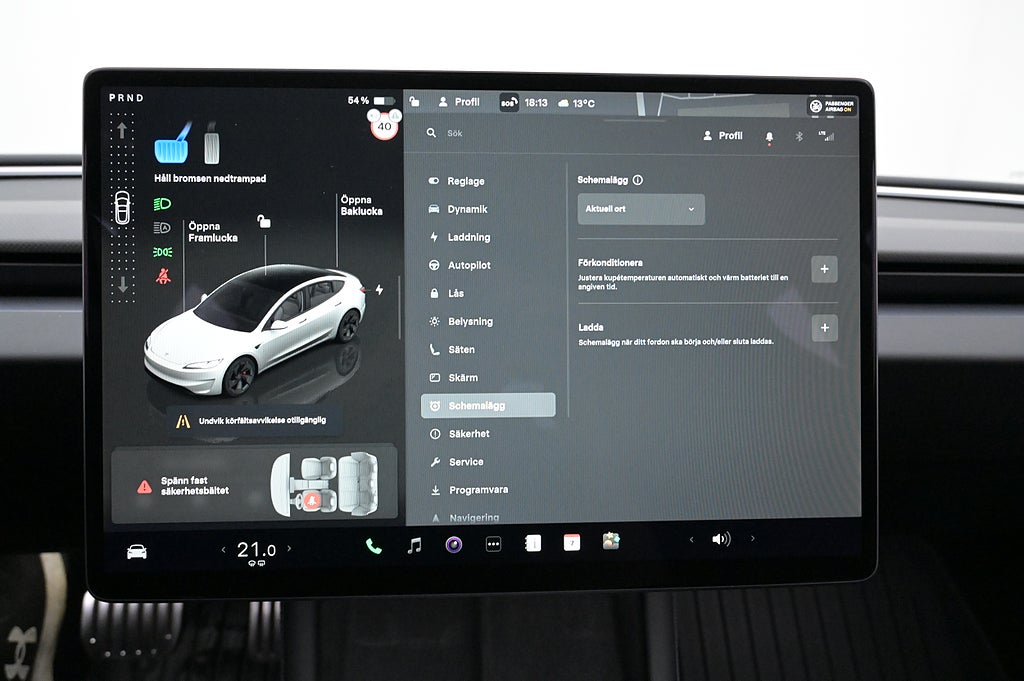Open the calendar app icon

point(571,542)
